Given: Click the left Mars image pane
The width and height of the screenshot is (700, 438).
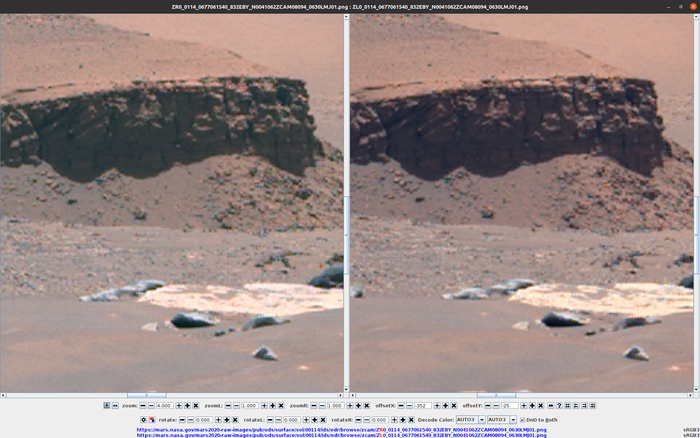Looking at the screenshot, I should click(x=172, y=203).
